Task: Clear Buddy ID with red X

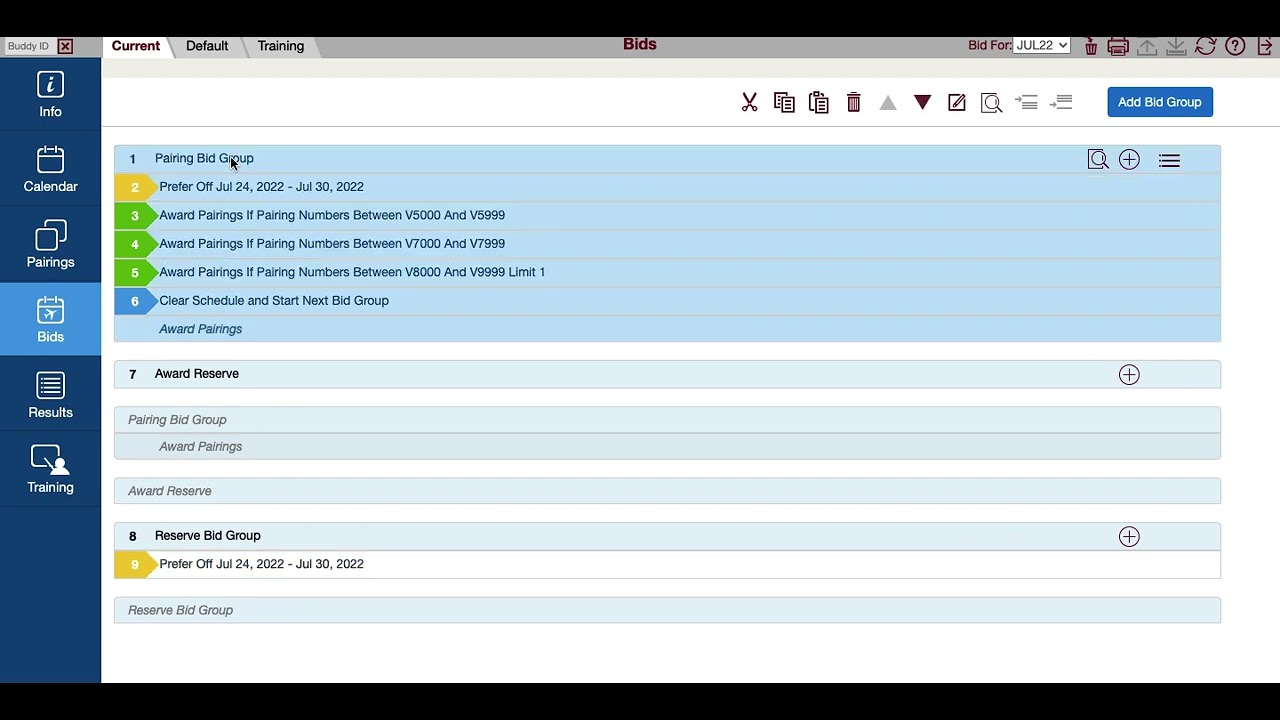Action: pyautogui.click(x=65, y=46)
